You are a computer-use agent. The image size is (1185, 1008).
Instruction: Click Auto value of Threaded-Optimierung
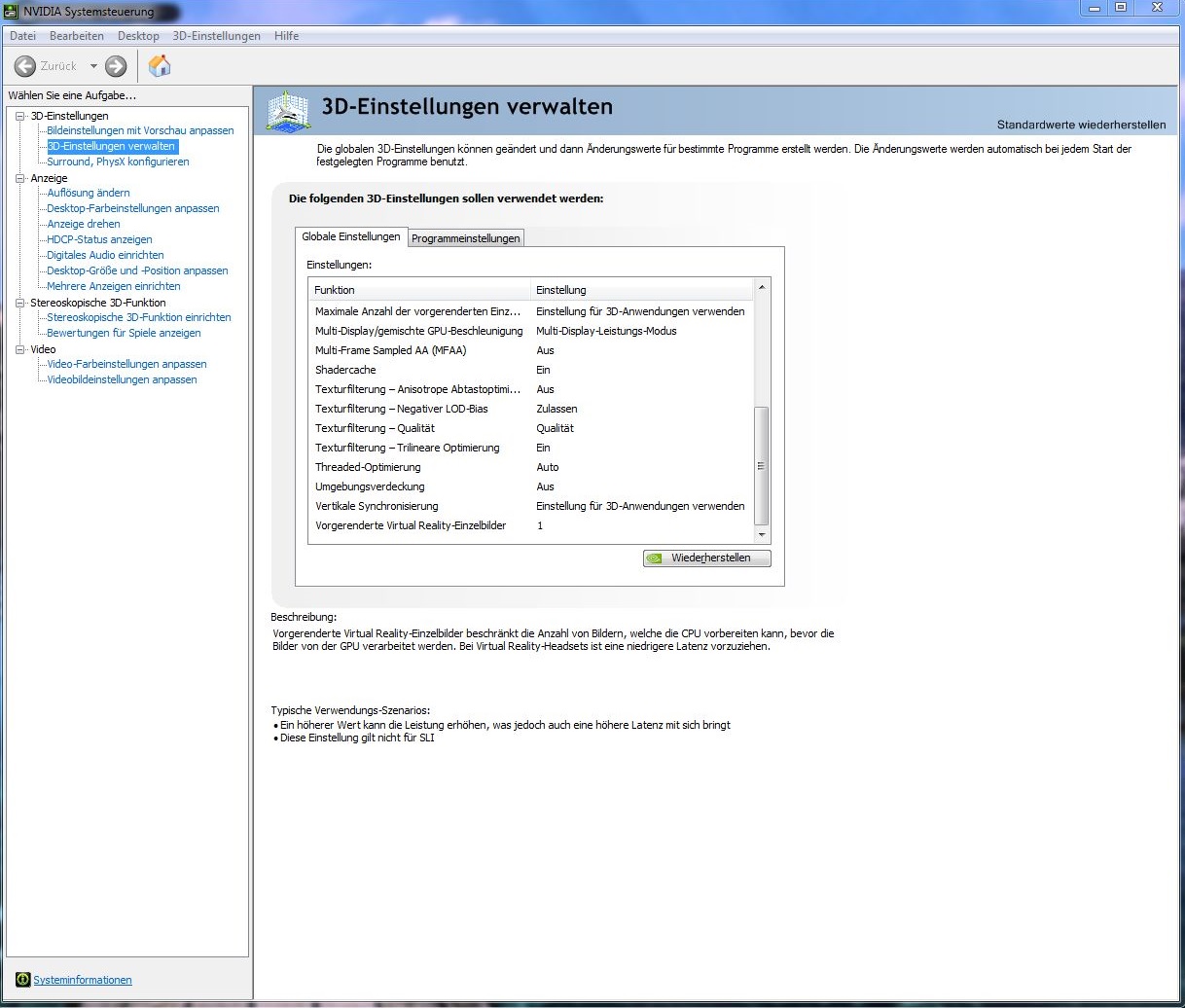coord(548,467)
